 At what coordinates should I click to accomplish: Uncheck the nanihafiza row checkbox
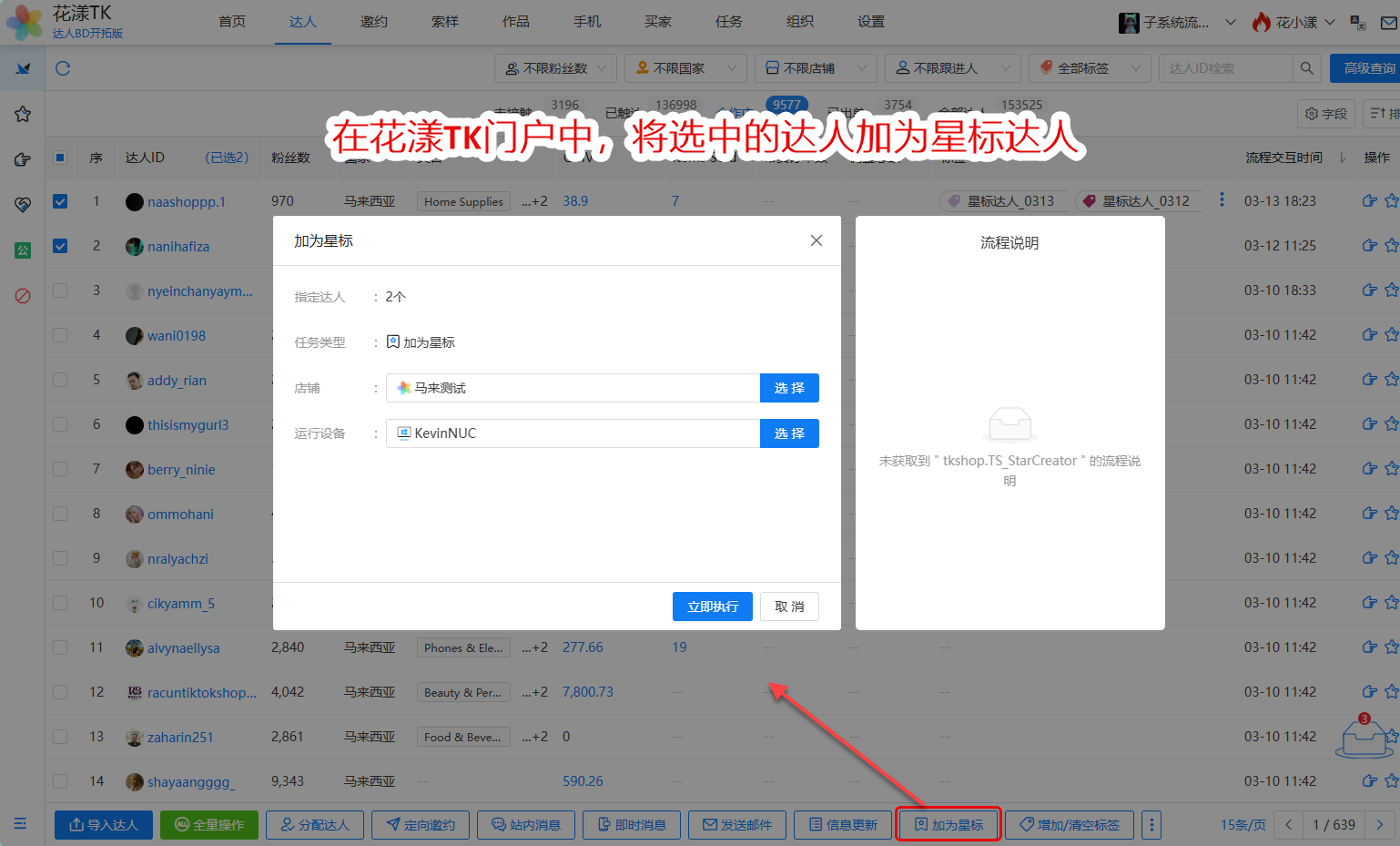60,246
